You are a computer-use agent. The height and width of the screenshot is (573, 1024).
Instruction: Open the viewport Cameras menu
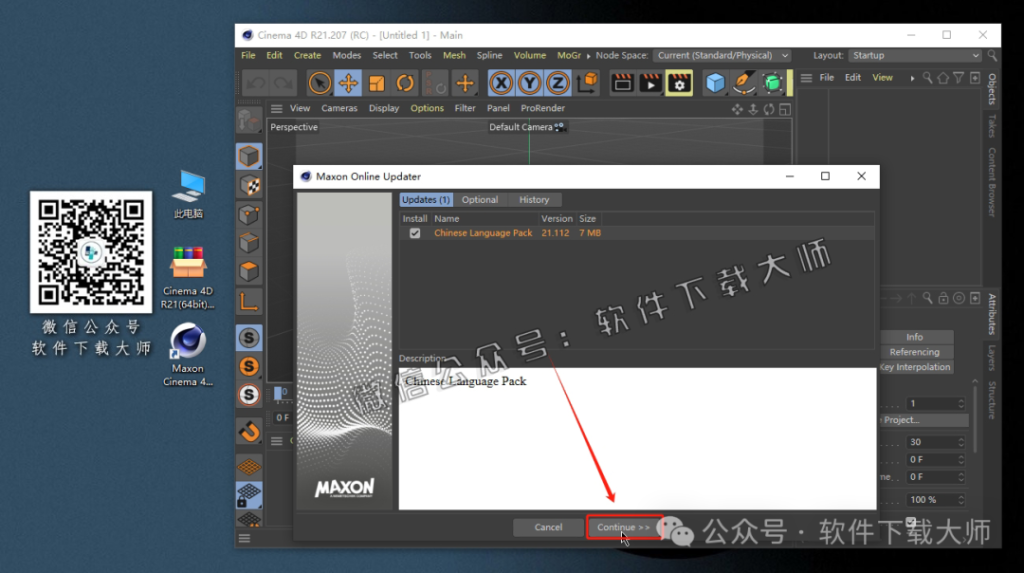[339, 108]
